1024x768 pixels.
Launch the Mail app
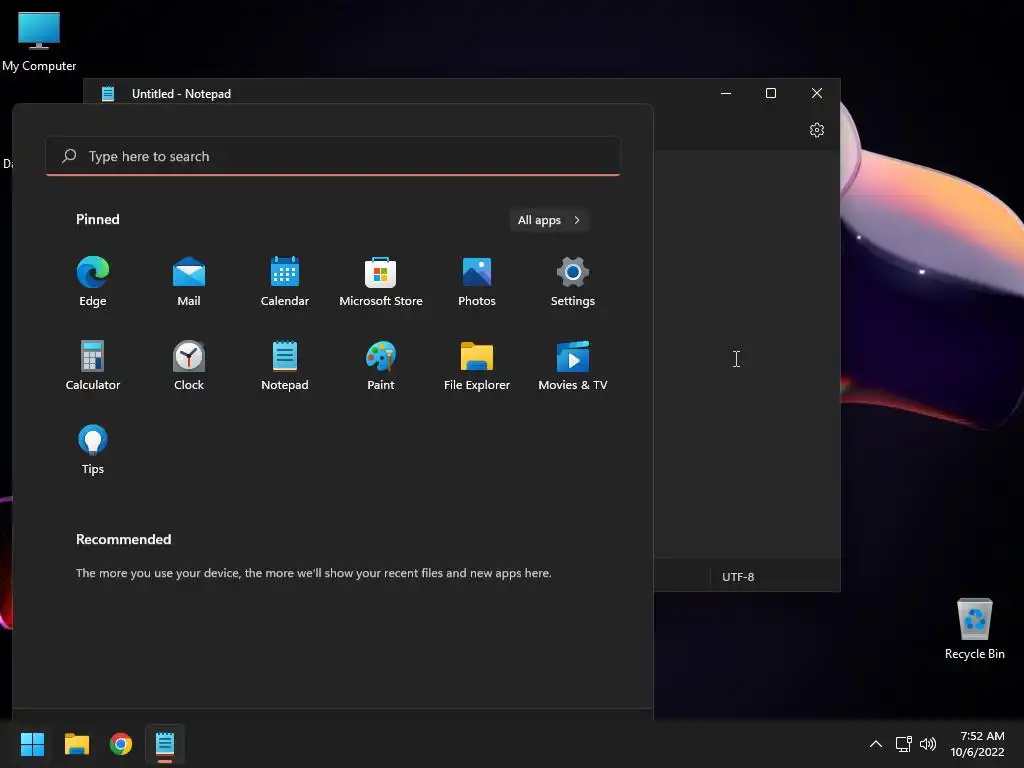pos(189,281)
